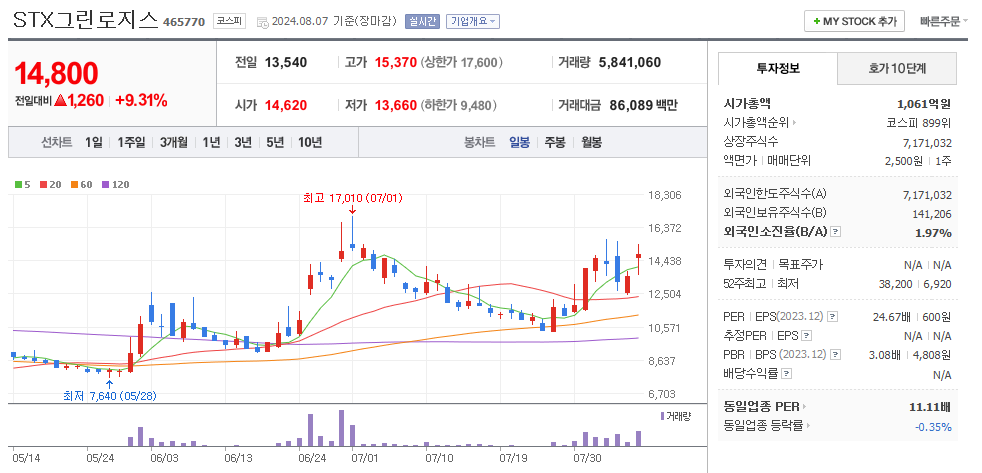Click the red up-triangle icon beside 1,260

[x=59, y=100]
